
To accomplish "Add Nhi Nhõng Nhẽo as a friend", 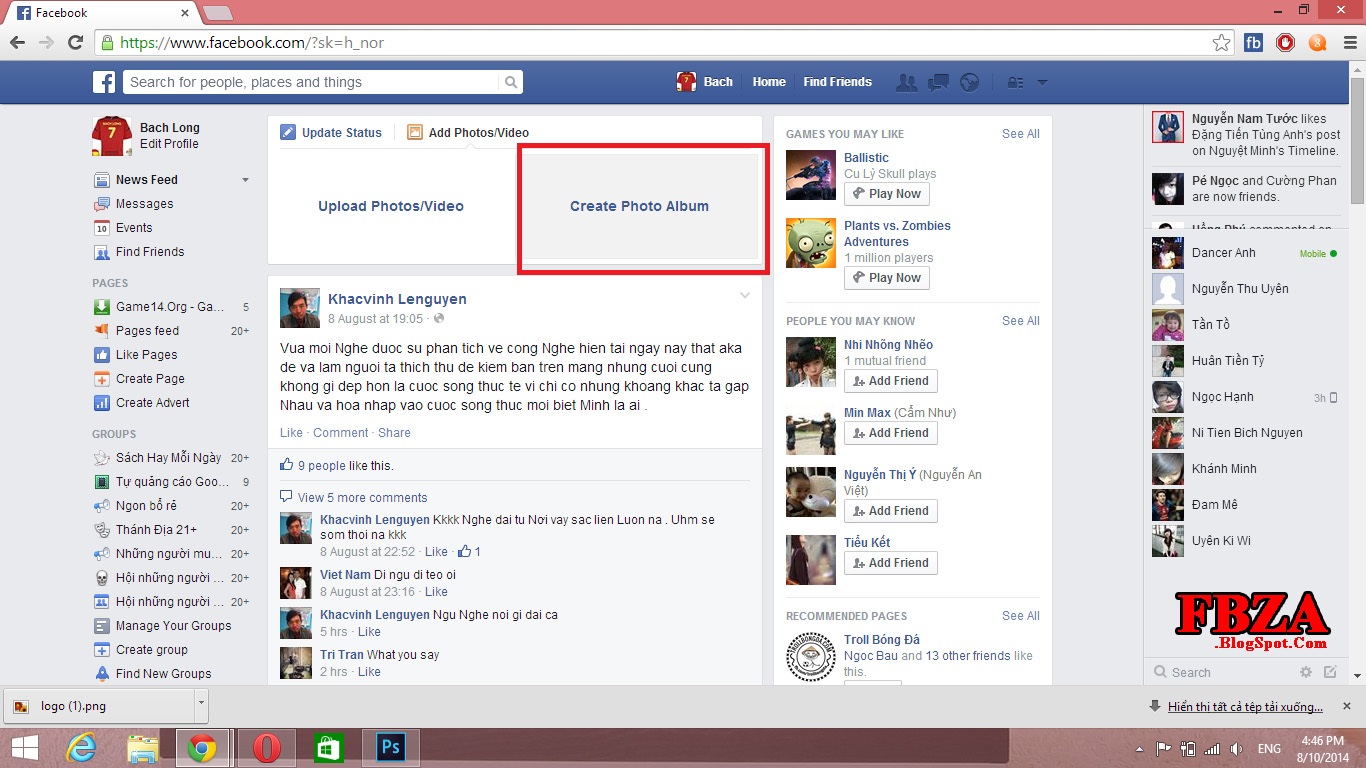I will tap(890, 381).
